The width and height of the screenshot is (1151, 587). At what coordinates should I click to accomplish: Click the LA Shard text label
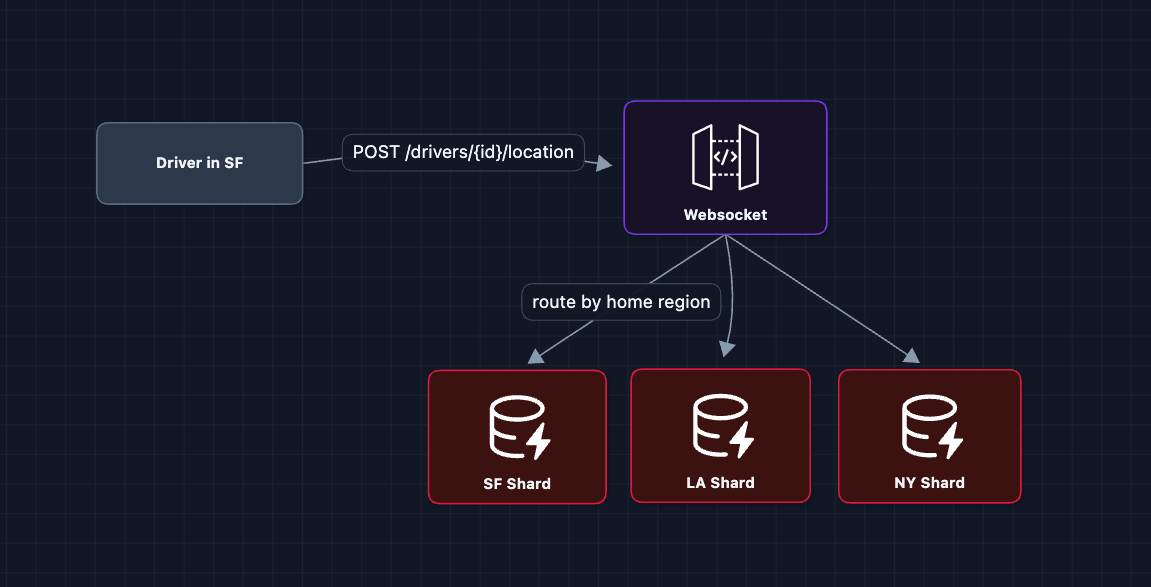[720, 482]
